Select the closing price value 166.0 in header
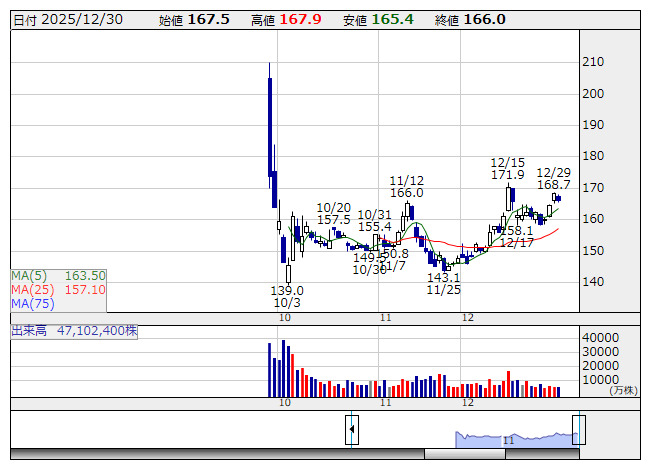This screenshot has width=653, height=470. (x=484, y=20)
